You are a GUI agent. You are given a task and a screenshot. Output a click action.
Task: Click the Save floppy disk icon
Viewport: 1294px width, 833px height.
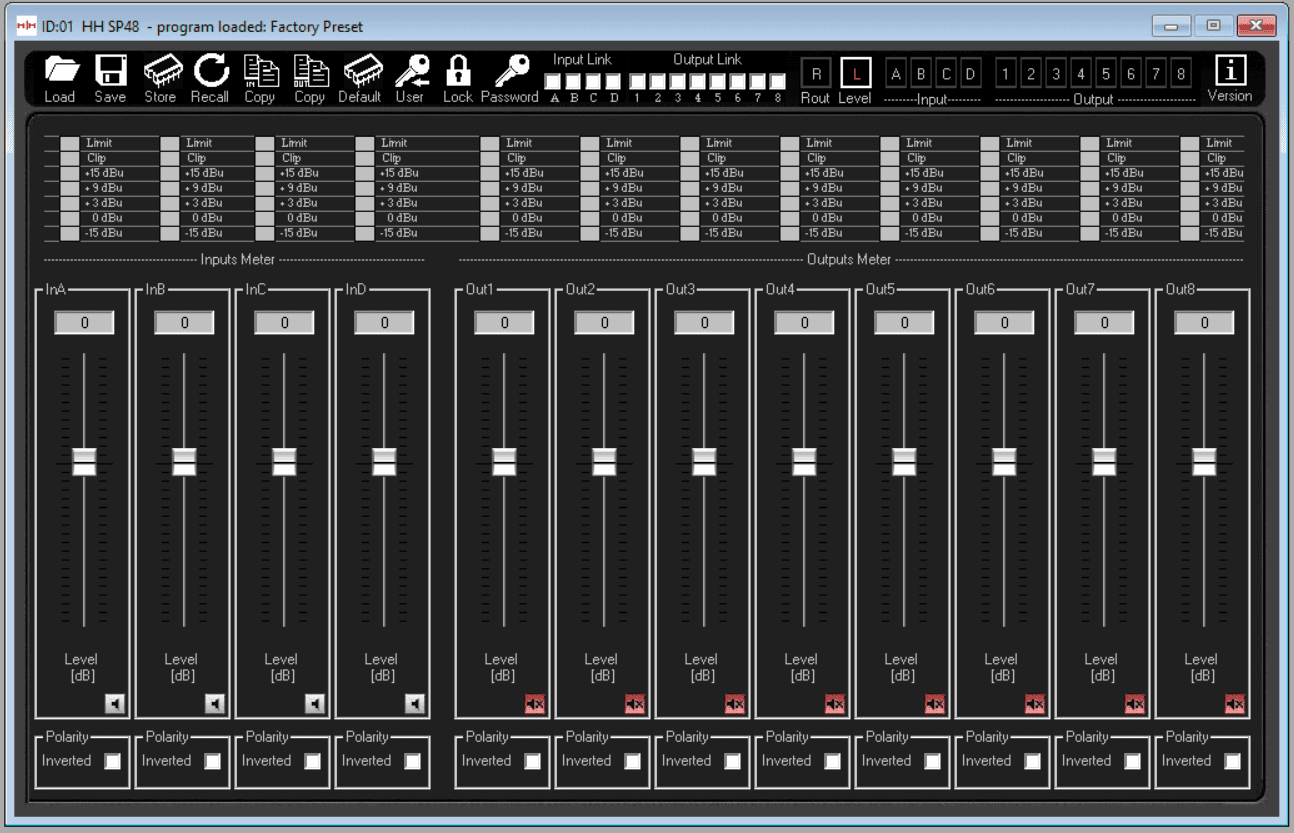110,72
